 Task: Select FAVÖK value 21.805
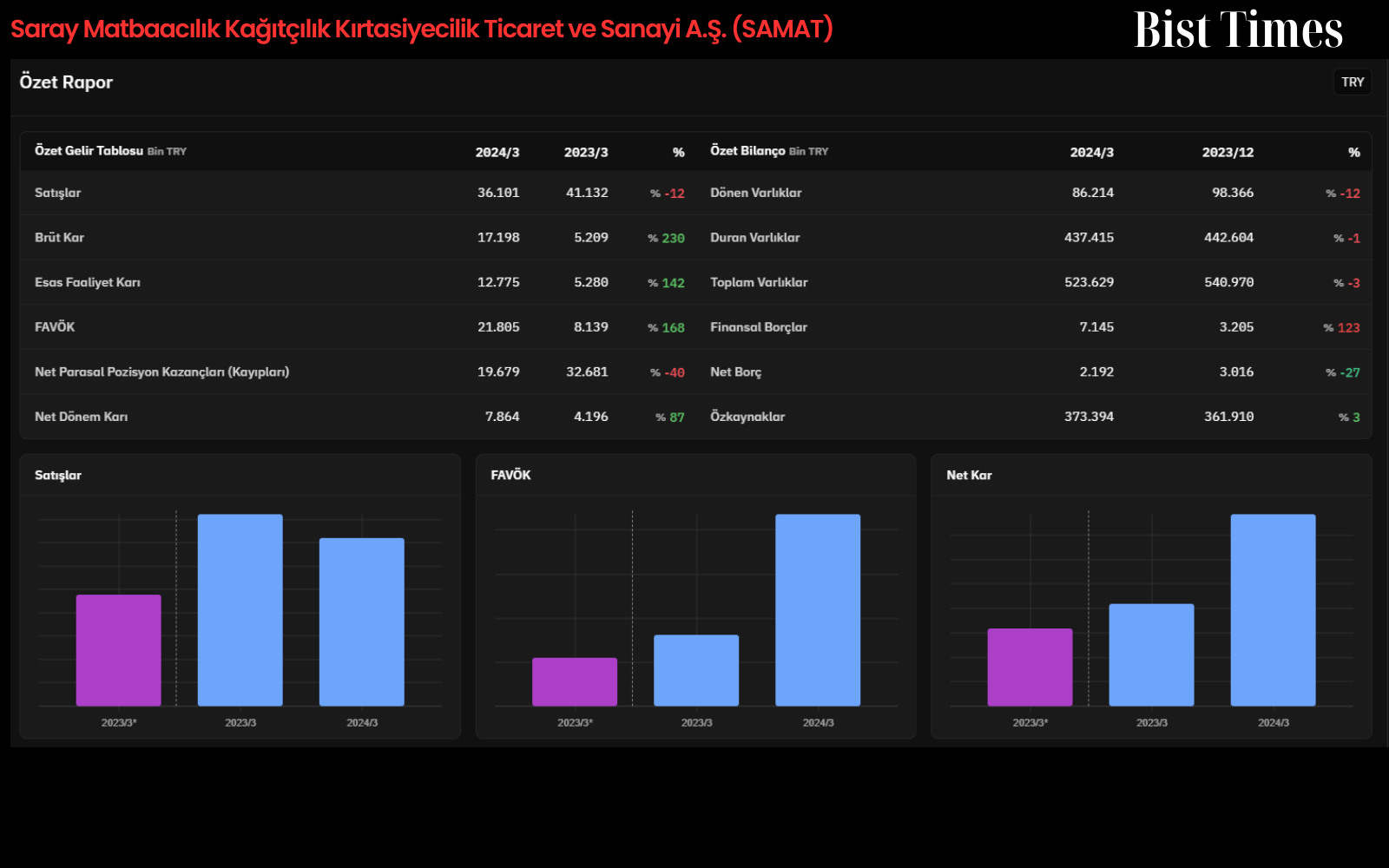[x=498, y=326]
